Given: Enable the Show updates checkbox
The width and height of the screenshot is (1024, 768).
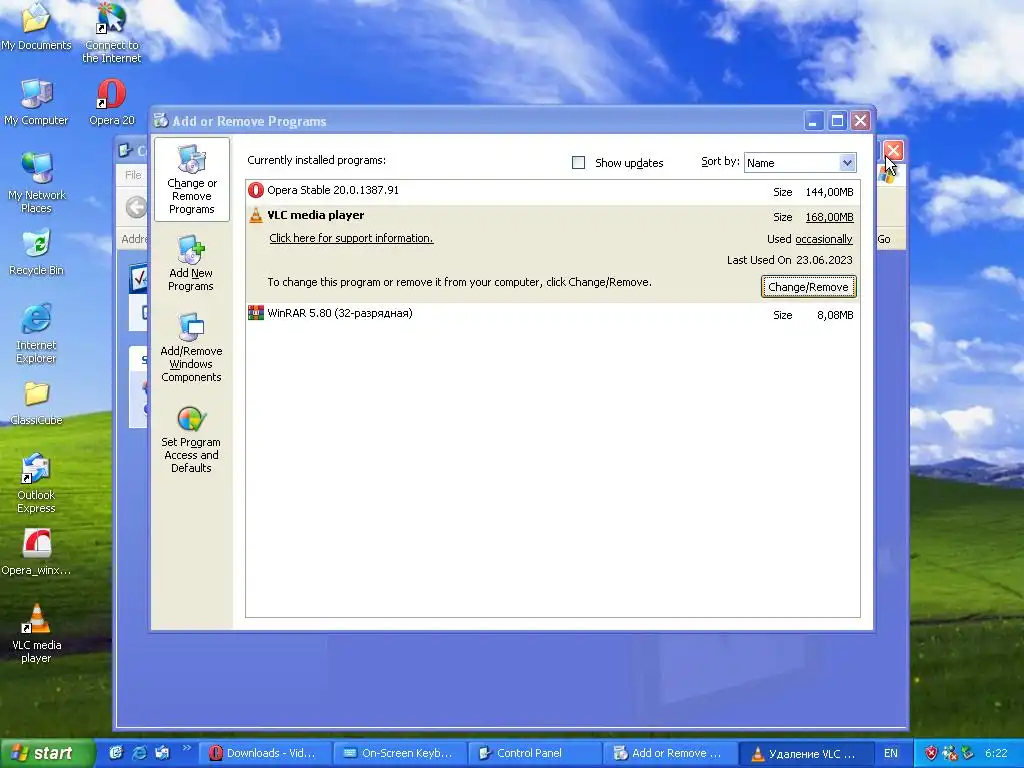Looking at the screenshot, I should [579, 163].
